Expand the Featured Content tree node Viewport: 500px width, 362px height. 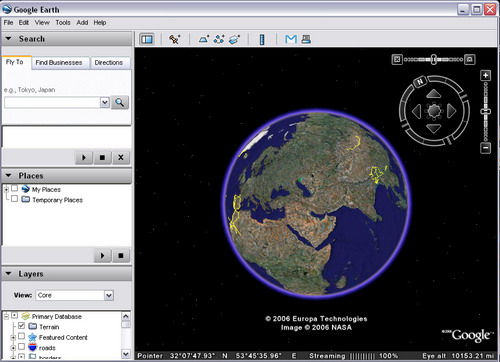pyautogui.click(x=13, y=338)
